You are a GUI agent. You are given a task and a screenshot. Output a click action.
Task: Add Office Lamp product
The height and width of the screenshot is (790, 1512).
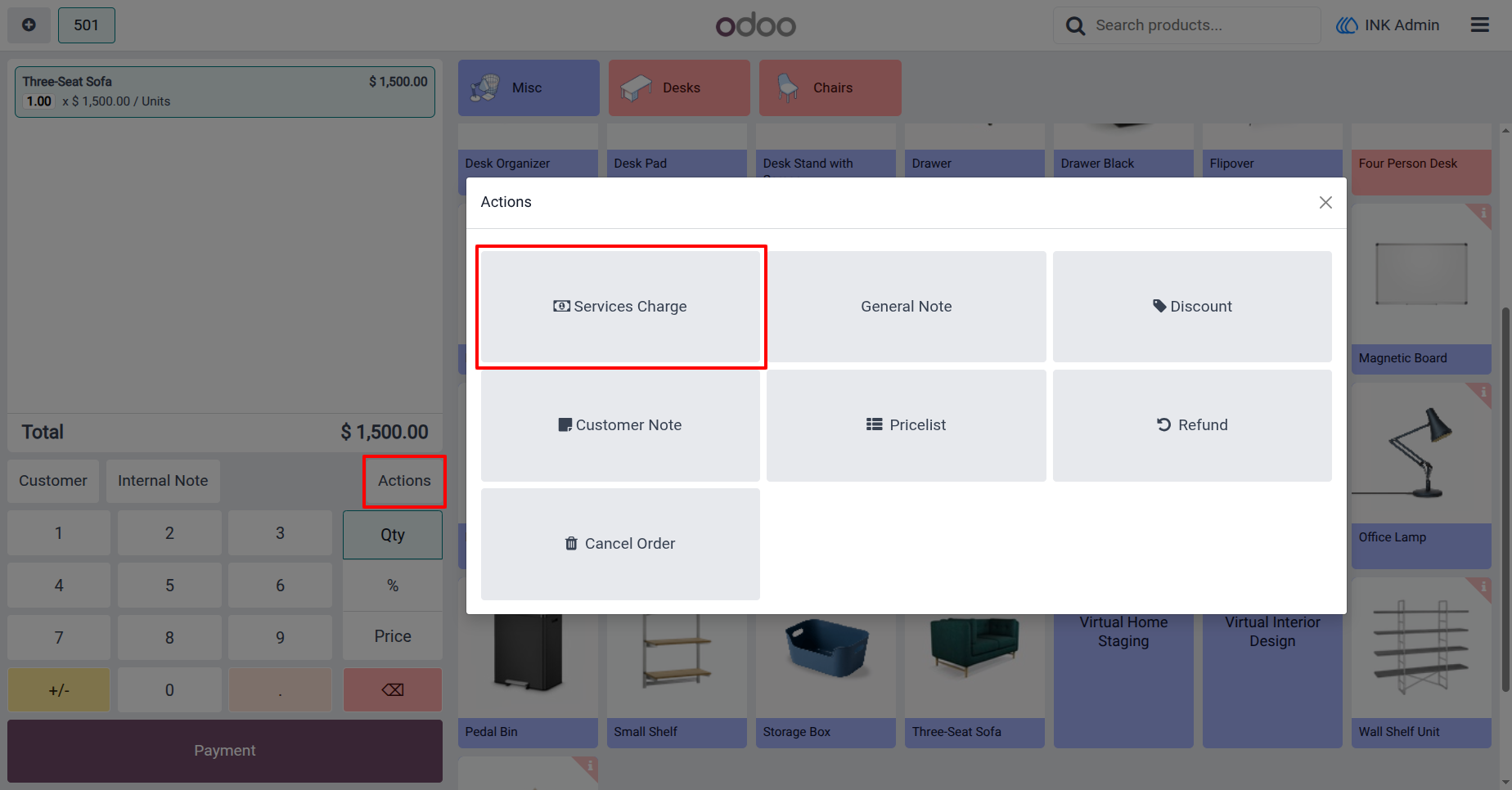1421,476
